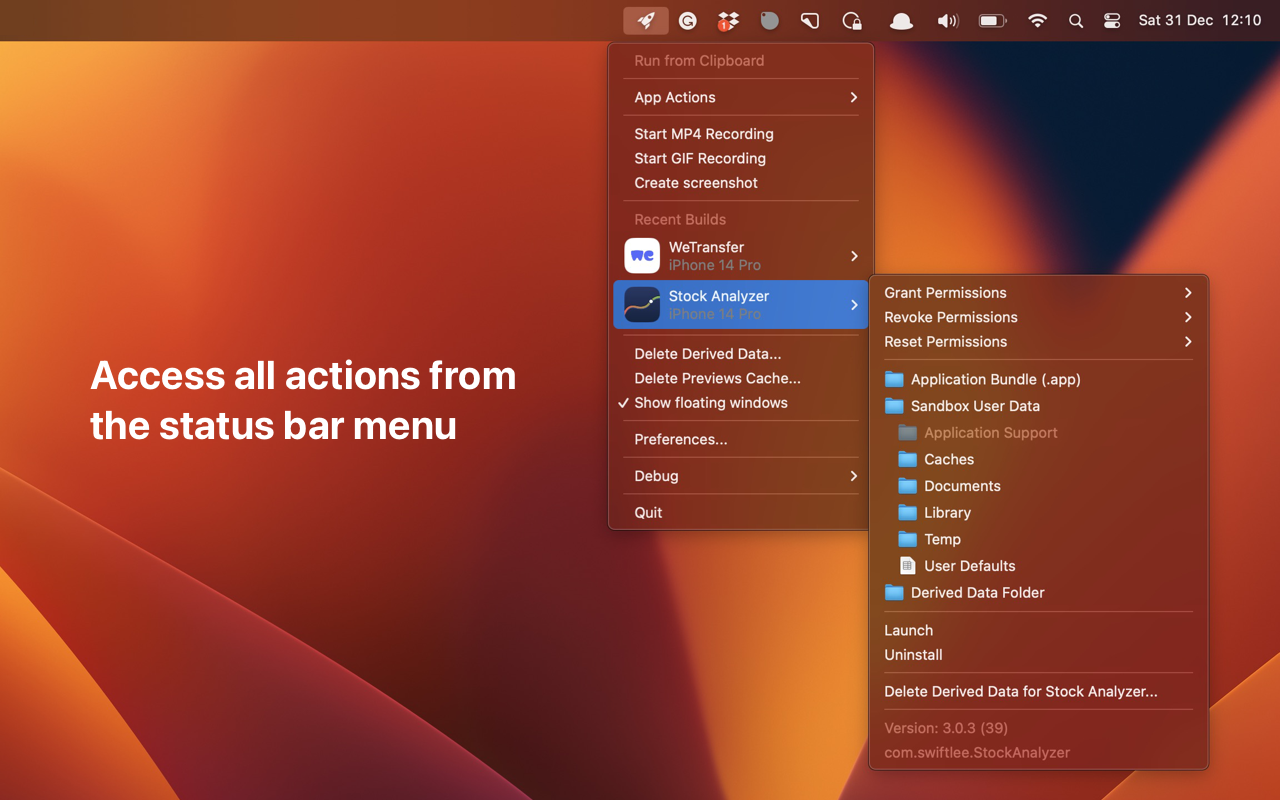The width and height of the screenshot is (1280, 800).
Task: Choose Create screenshot menu item
Action: [x=695, y=183]
